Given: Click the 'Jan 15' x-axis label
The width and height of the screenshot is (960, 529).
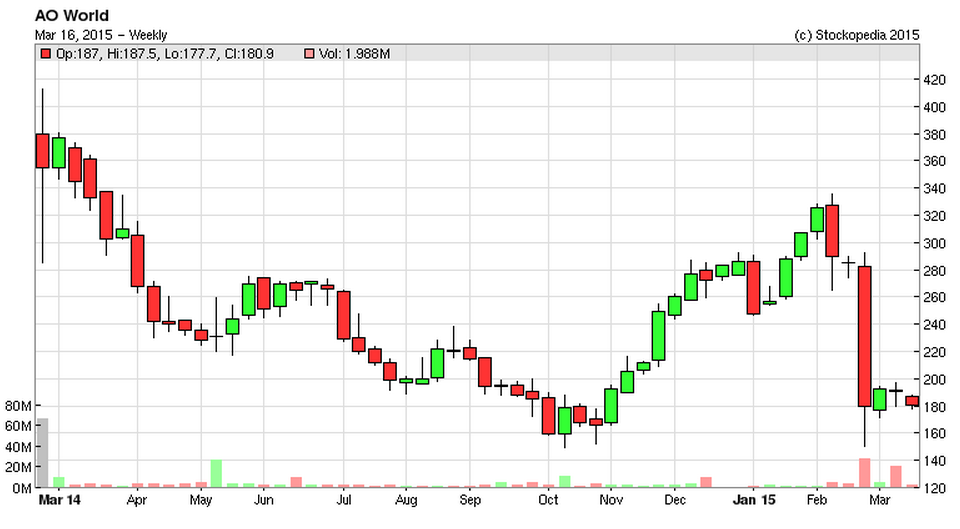Looking at the screenshot, I should [754, 500].
